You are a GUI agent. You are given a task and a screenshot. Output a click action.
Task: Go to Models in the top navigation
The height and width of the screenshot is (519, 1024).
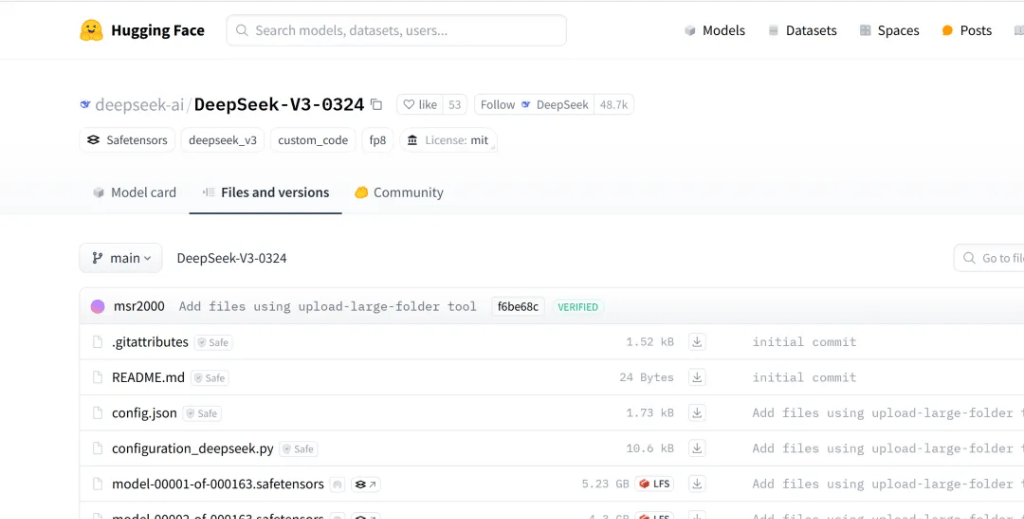[714, 31]
